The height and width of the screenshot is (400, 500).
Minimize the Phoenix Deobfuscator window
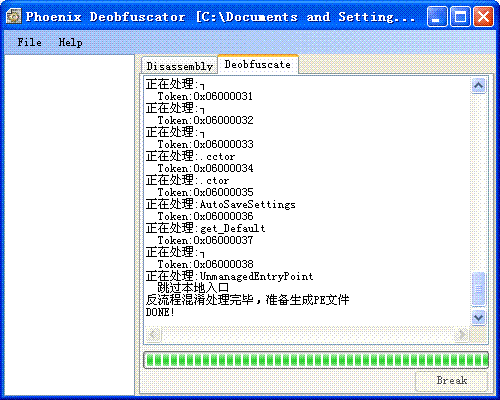point(437,16)
